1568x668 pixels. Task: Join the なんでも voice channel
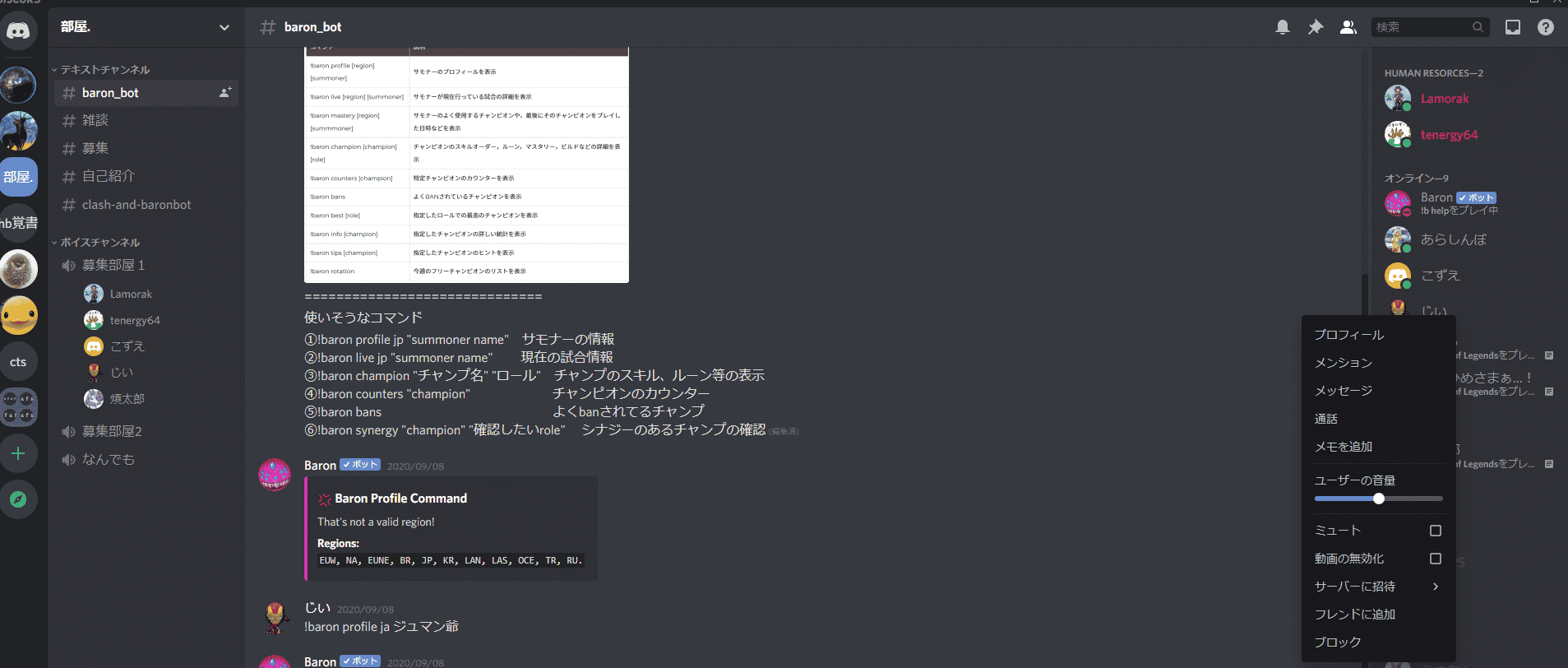146,460
